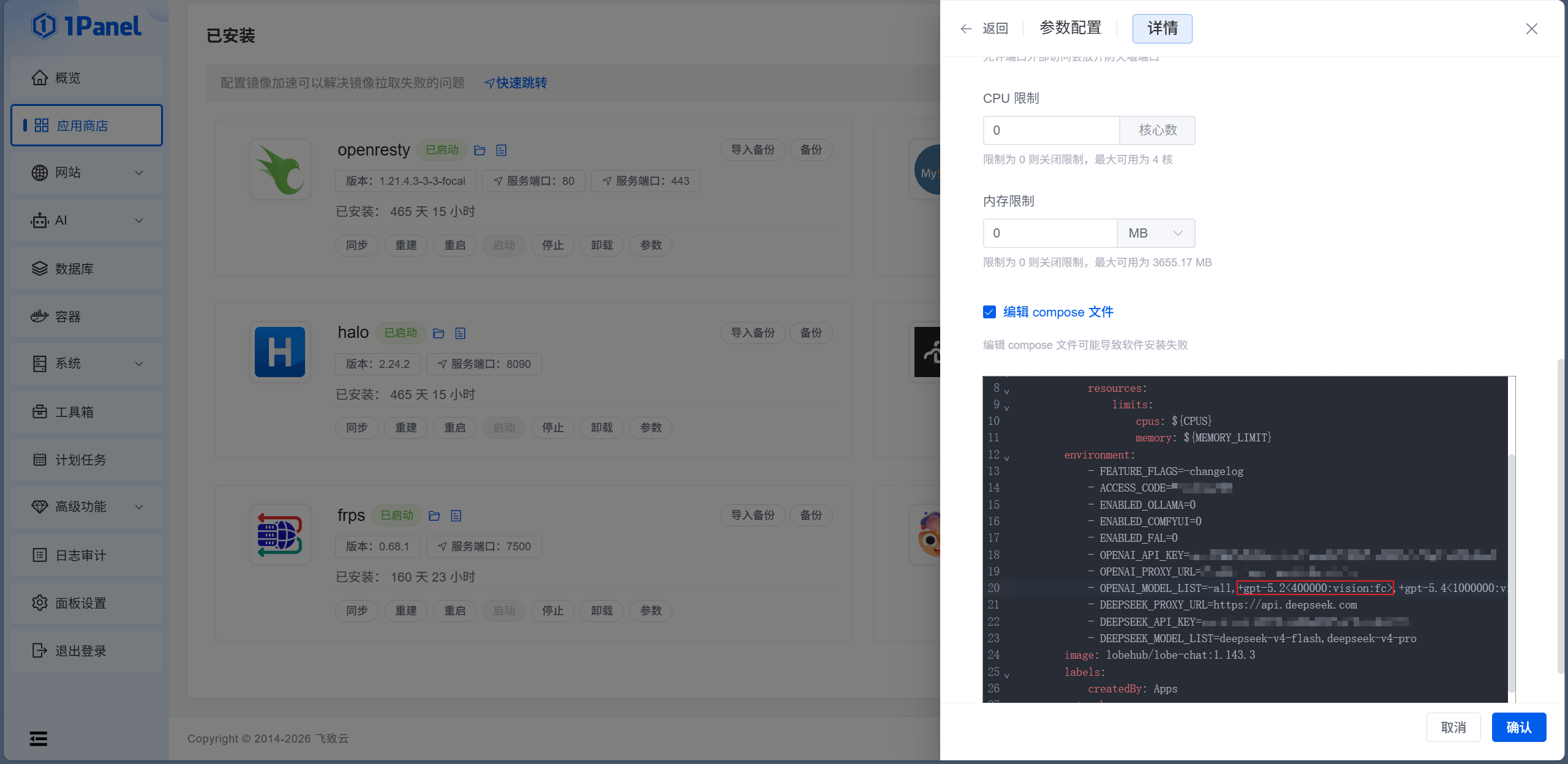Viewport: 1568px width, 764px height.
Task: Switch to the 详情 tab
Action: point(1163,29)
